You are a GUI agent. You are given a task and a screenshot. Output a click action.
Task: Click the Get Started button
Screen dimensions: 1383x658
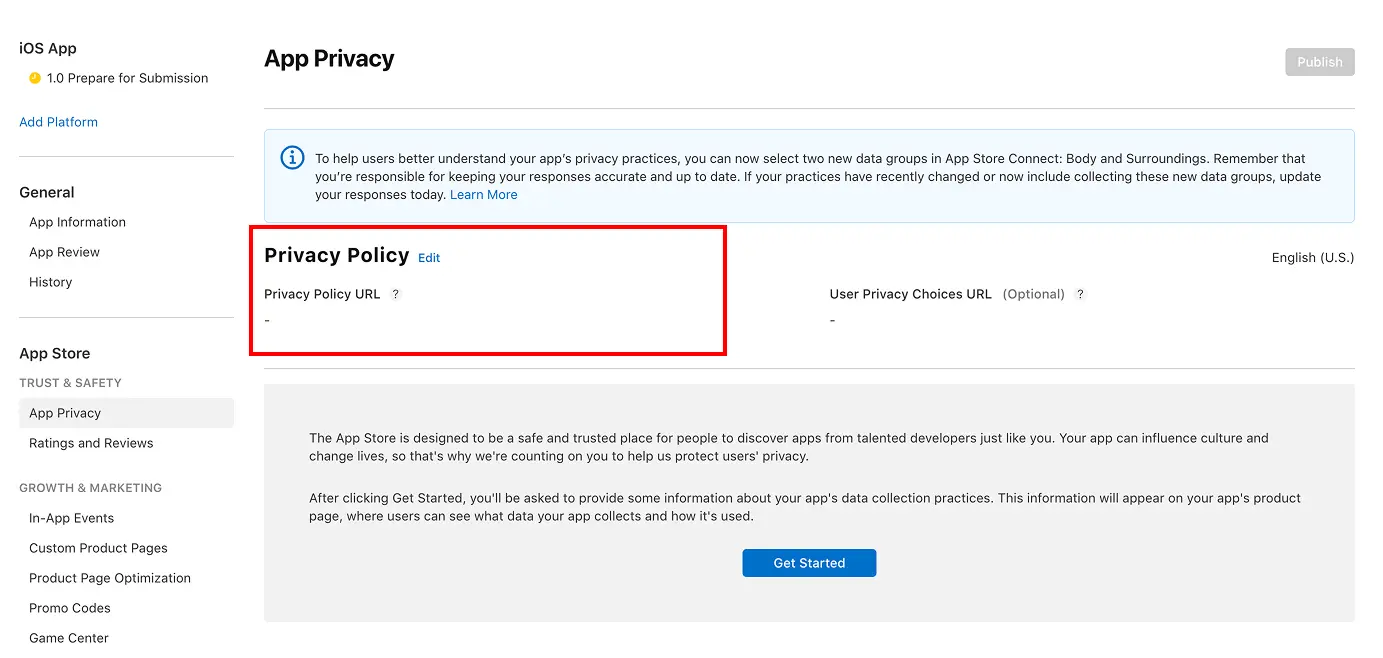(x=809, y=563)
